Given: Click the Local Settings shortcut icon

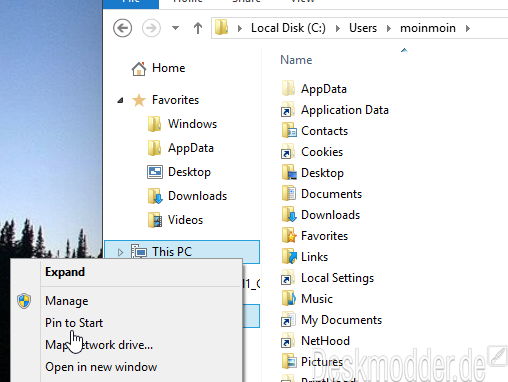Looking at the screenshot, I should coord(288,278).
